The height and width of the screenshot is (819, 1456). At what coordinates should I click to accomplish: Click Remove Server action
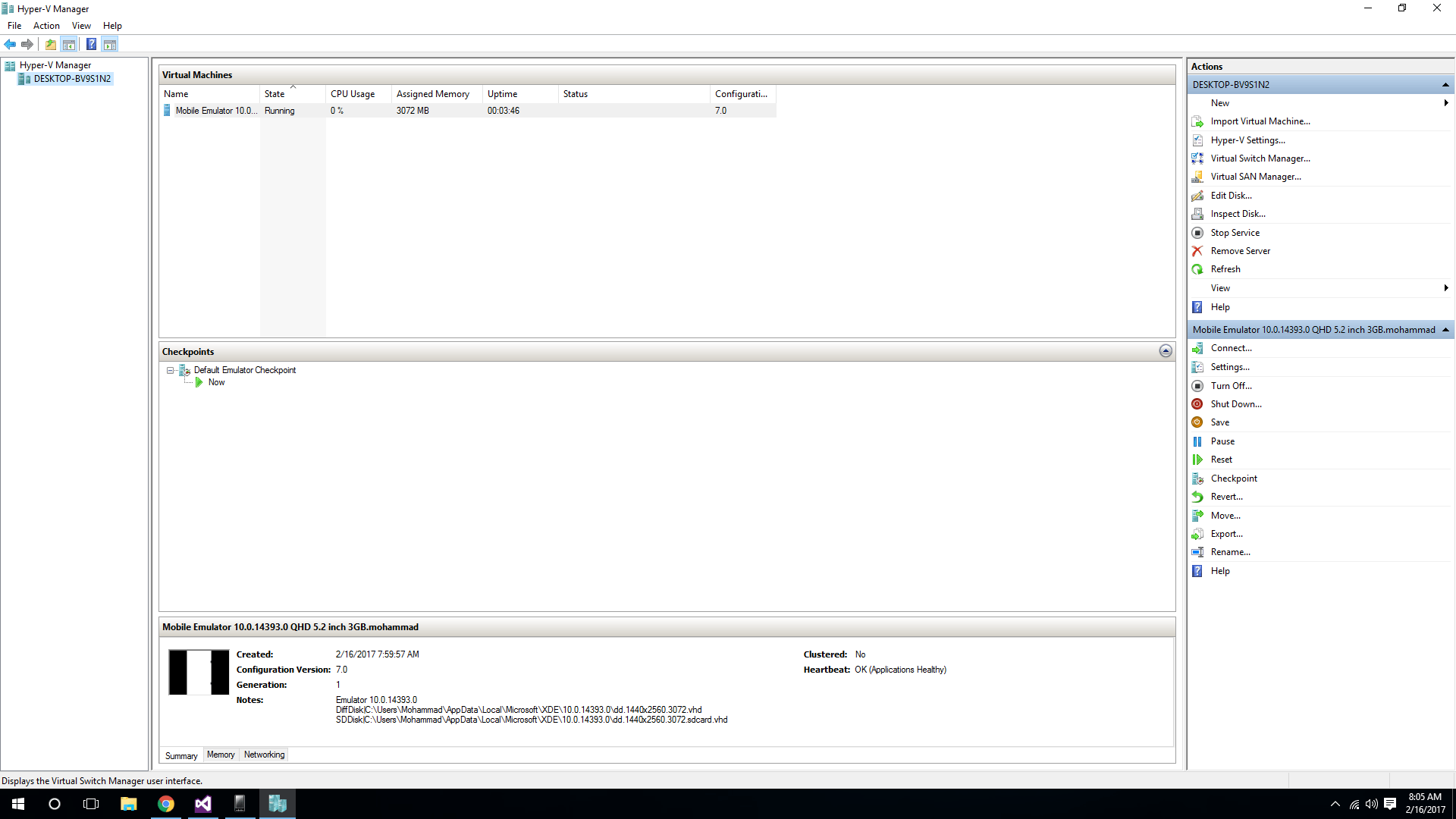(1240, 251)
